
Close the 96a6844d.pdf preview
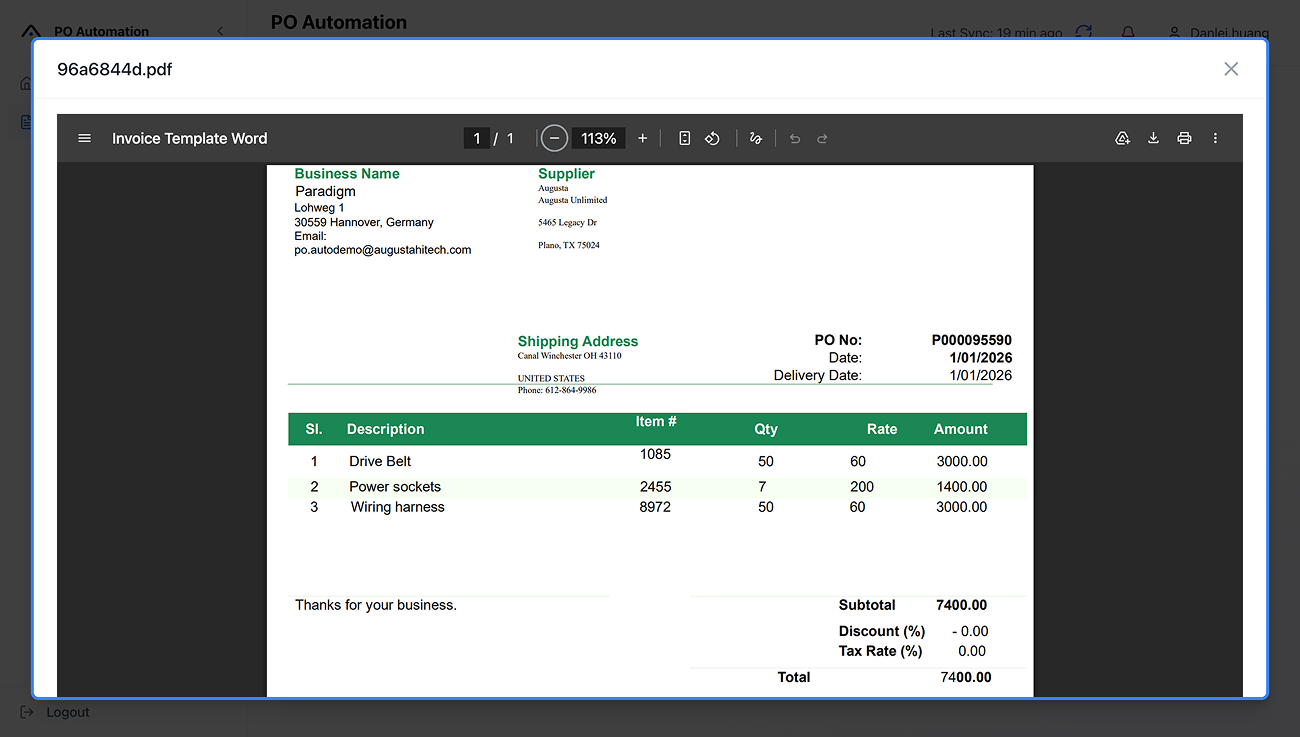1231,68
